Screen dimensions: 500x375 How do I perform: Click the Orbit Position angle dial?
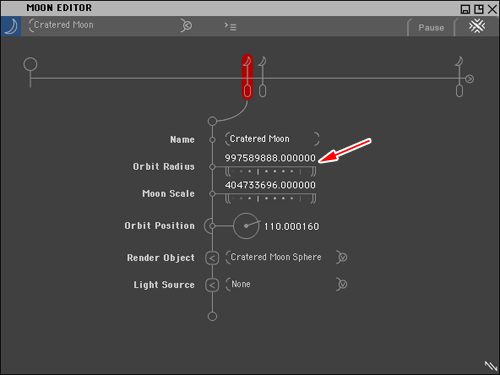246,226
